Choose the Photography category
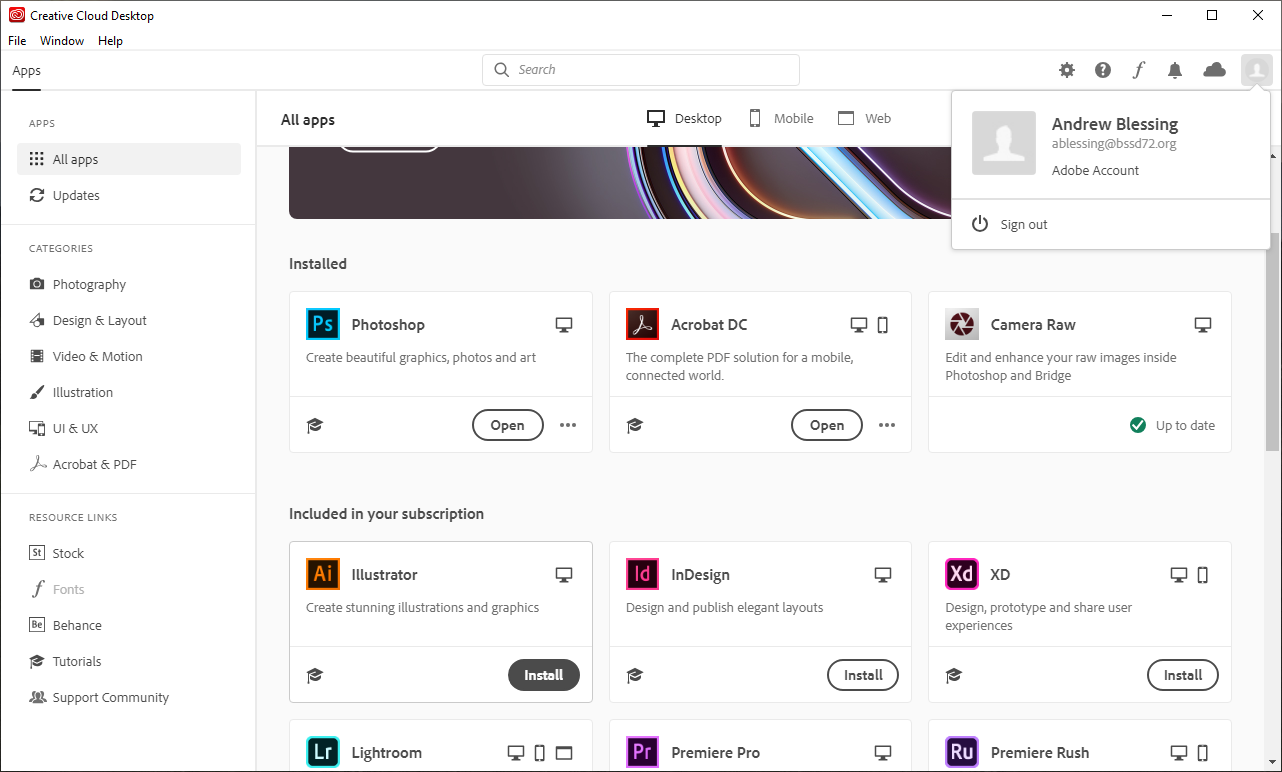Screen dimensions: 1282x772 [x=129, y=284]
